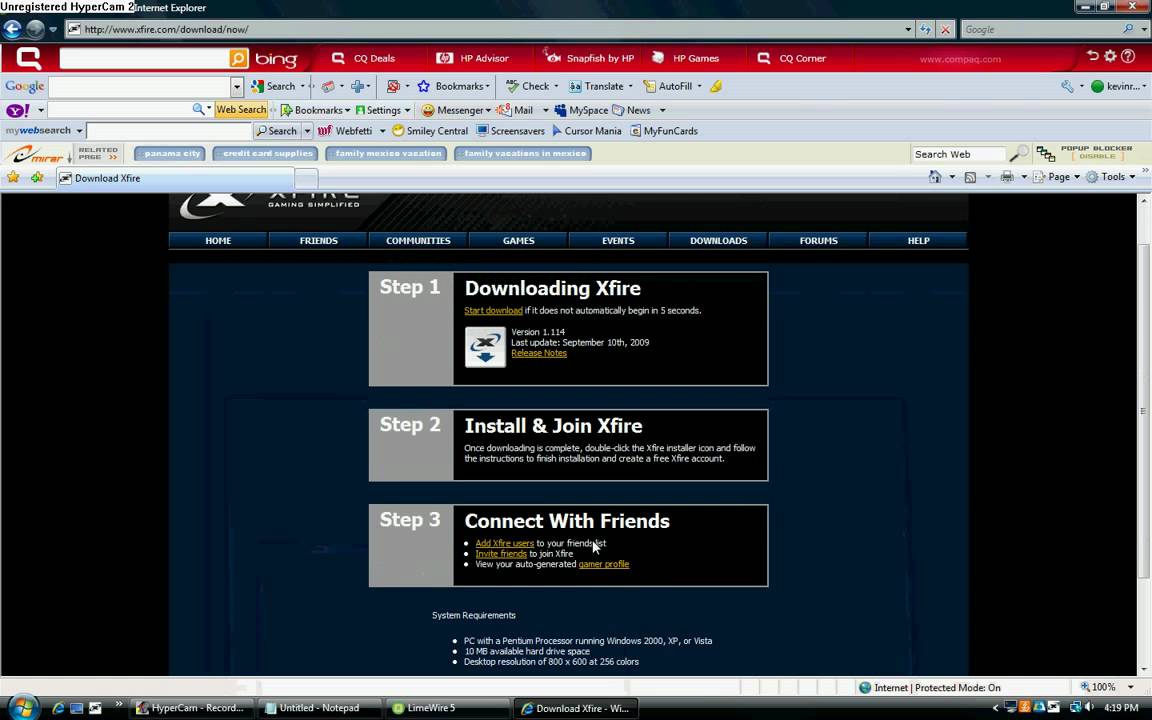1152x720 pixels.
Task: Click the Add to Favorites star-plus icon
Action: click(x=37, y=177)
